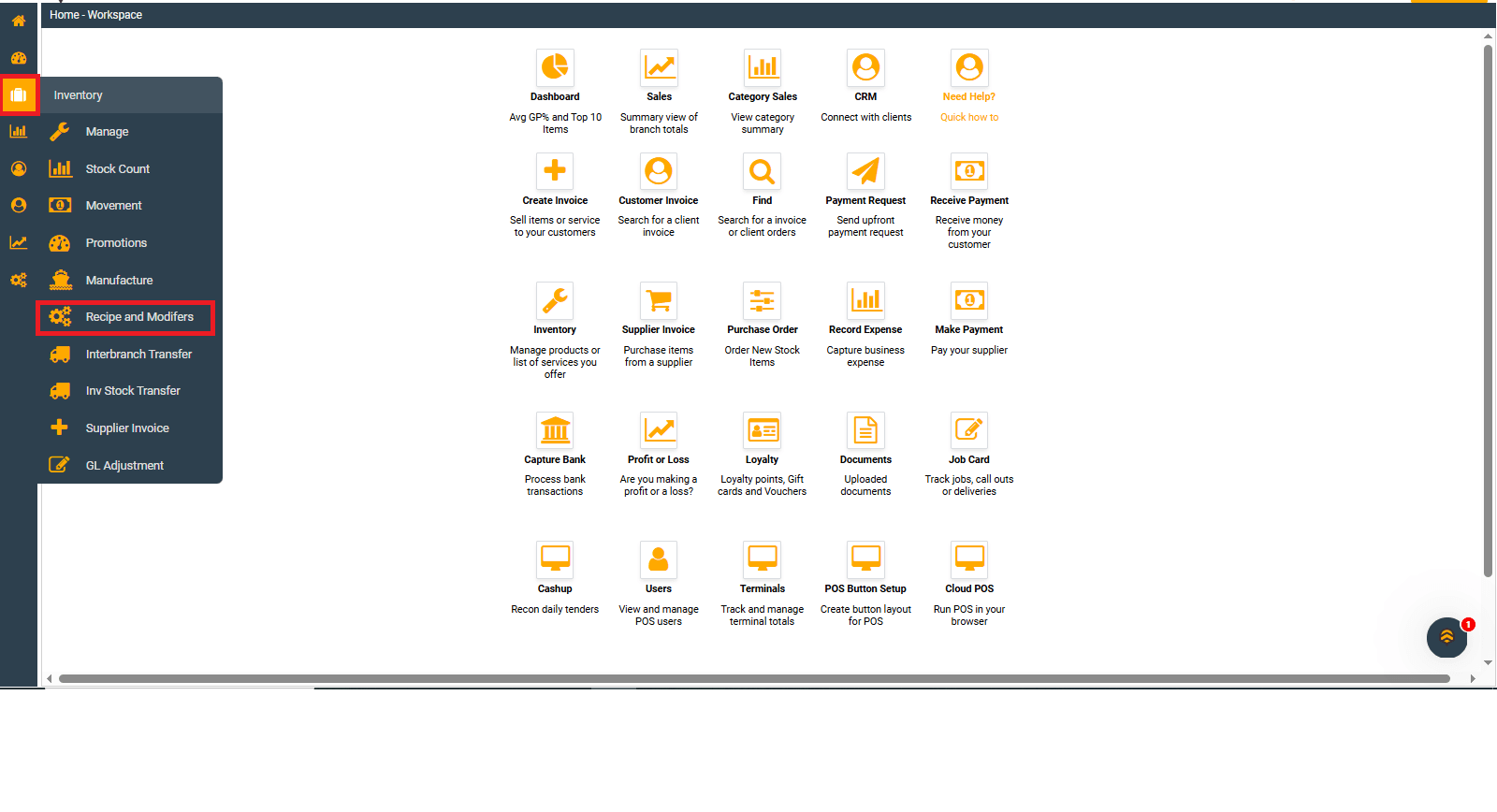The image size is (1497, 812).
Task: Click the vertical scrollbar down arrow
Action: [x=1488, y=663]
